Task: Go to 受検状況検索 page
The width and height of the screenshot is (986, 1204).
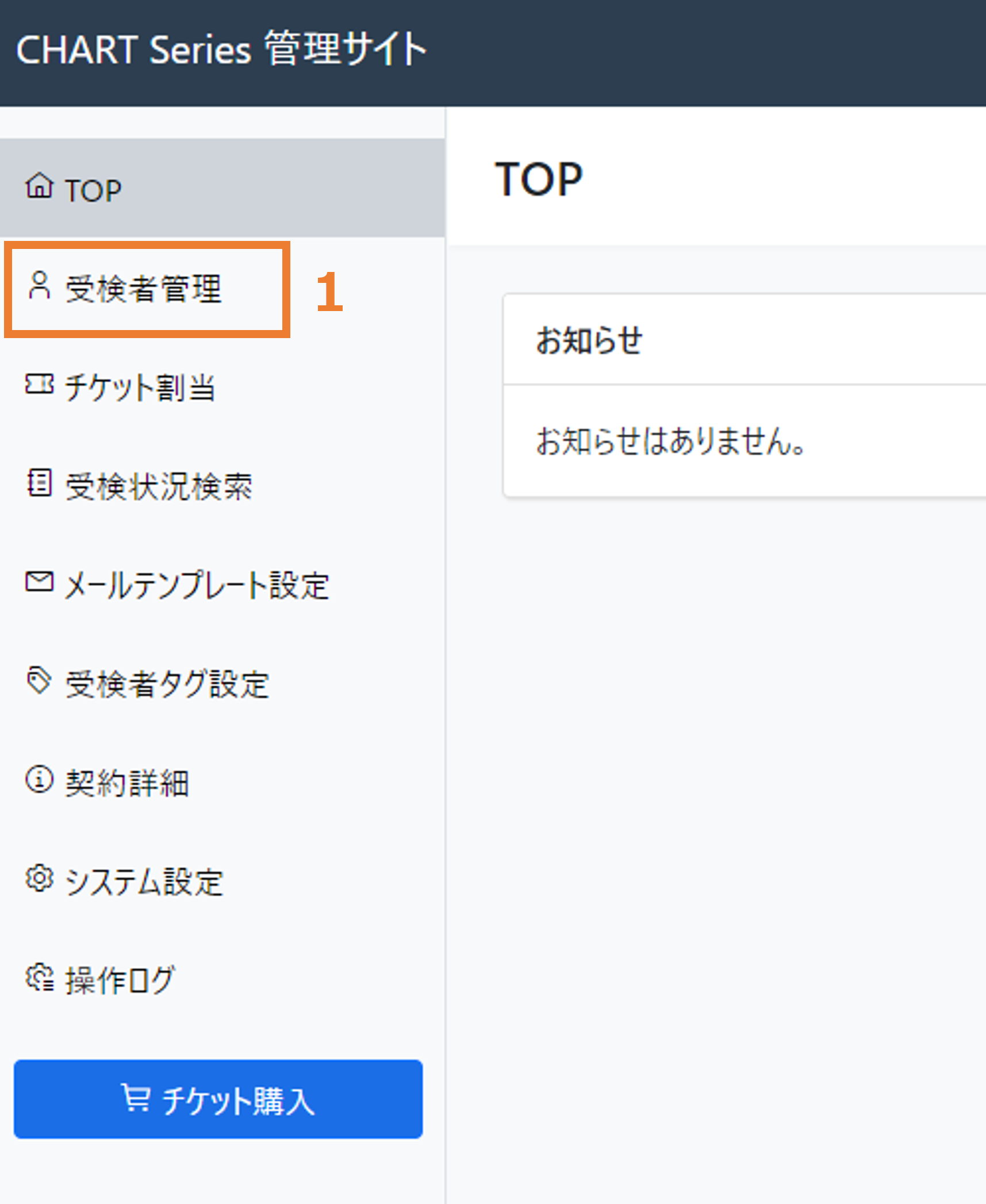Action: click(x=222, y=485)
